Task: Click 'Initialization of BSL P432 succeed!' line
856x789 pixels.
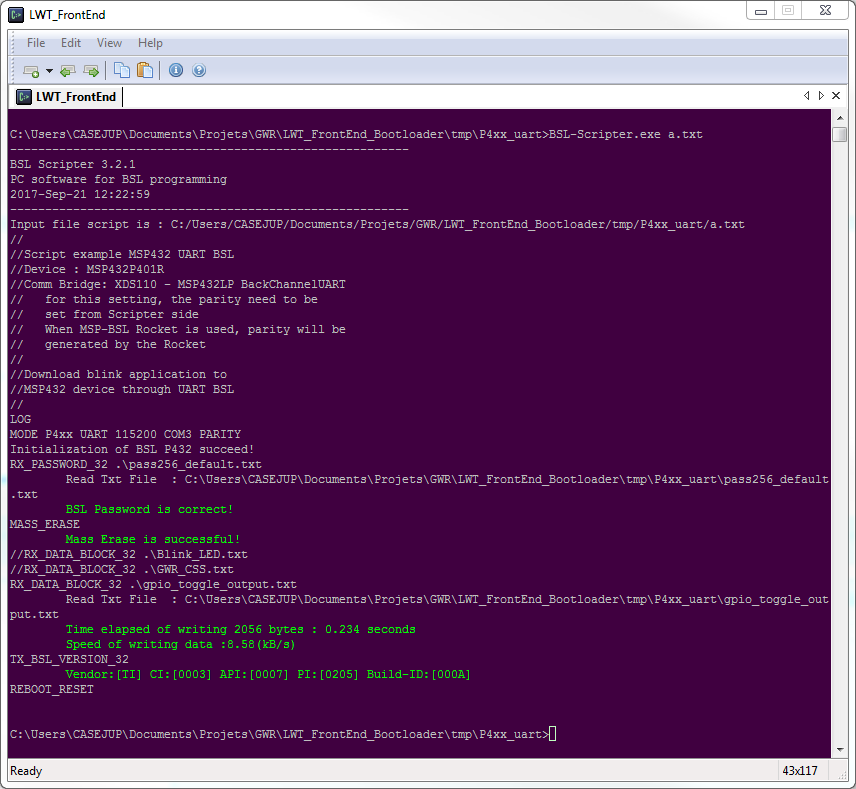Action: tap(132, 449)
